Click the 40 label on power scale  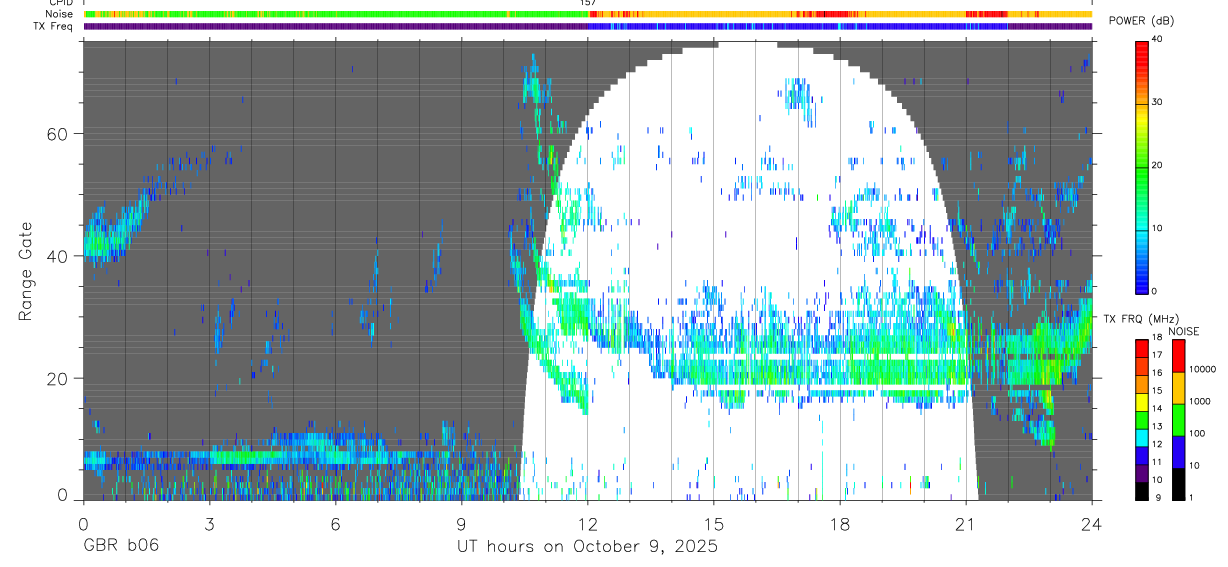[1158, 39]
